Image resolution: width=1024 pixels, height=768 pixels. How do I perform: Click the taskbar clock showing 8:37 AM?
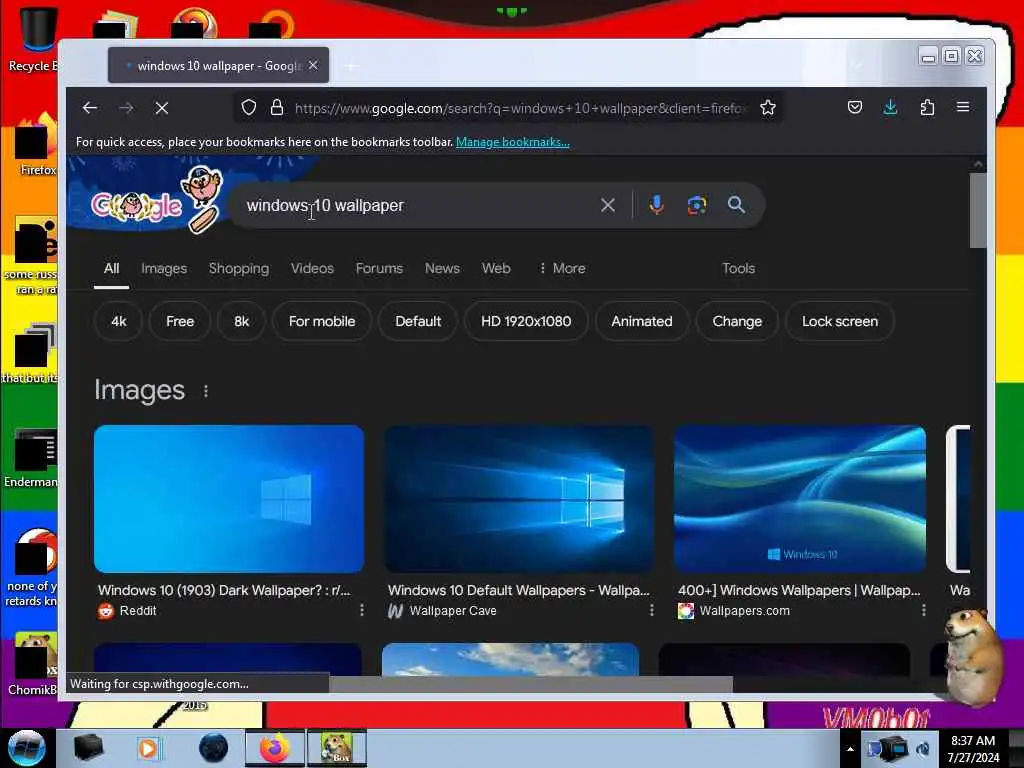point(973,749)
